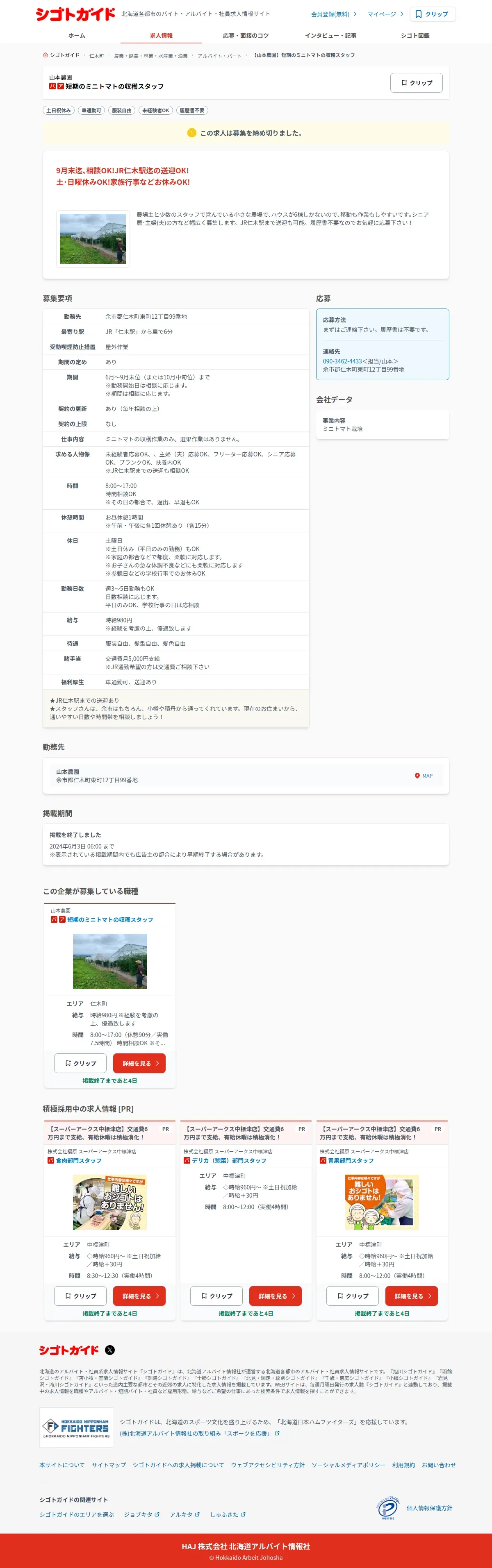Click クリップ on the 青果部門スタッフ card

(353, 1296)
